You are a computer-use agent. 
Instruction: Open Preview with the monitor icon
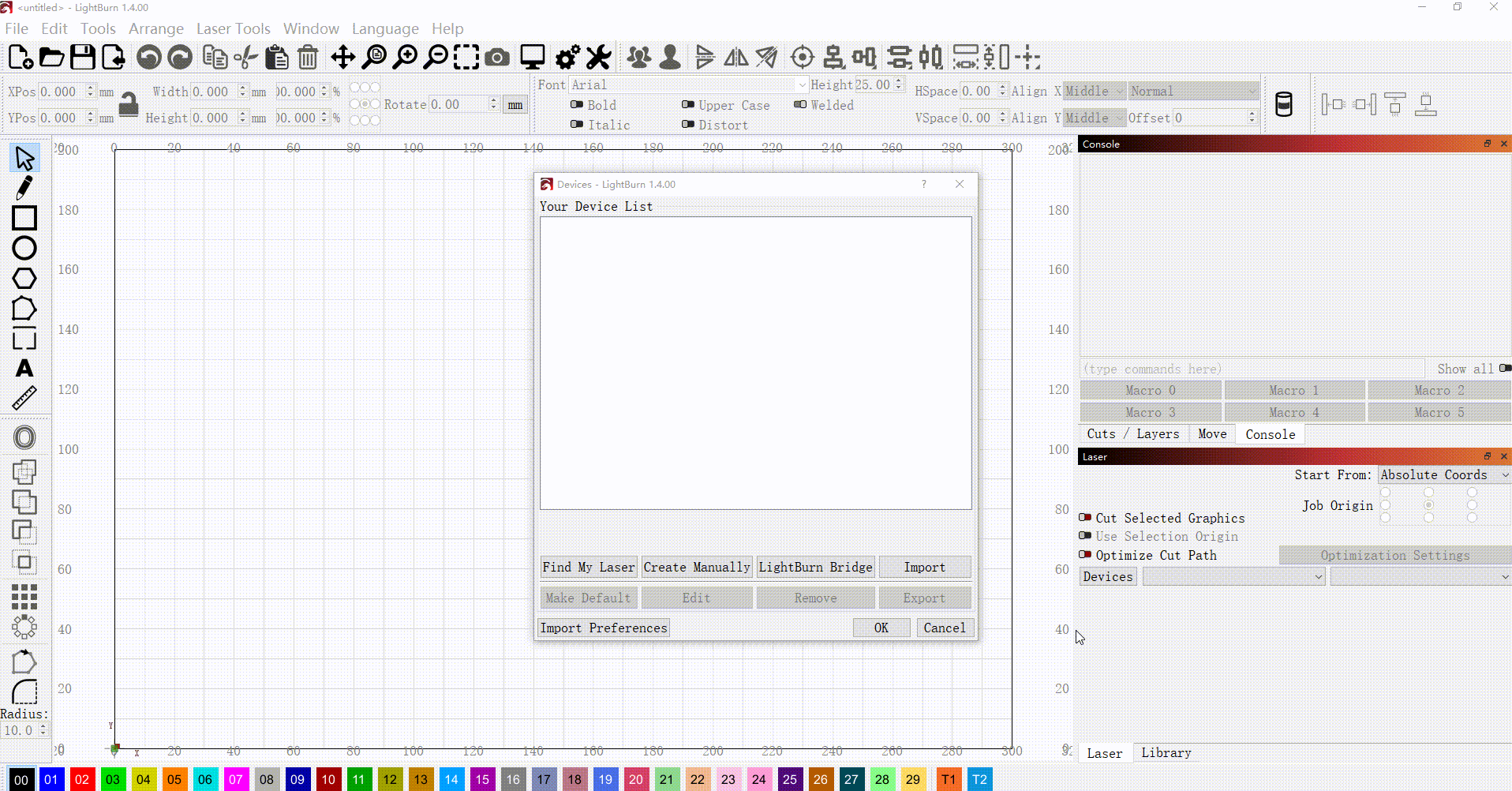coord(533,58)
